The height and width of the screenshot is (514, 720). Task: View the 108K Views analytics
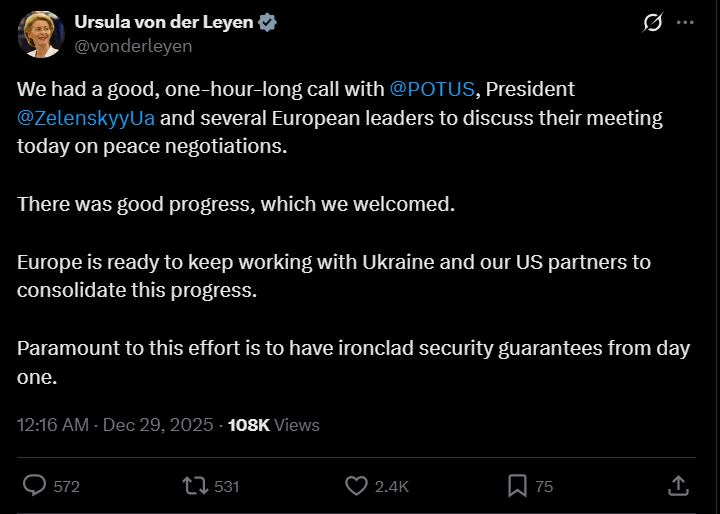click(274, 425)
